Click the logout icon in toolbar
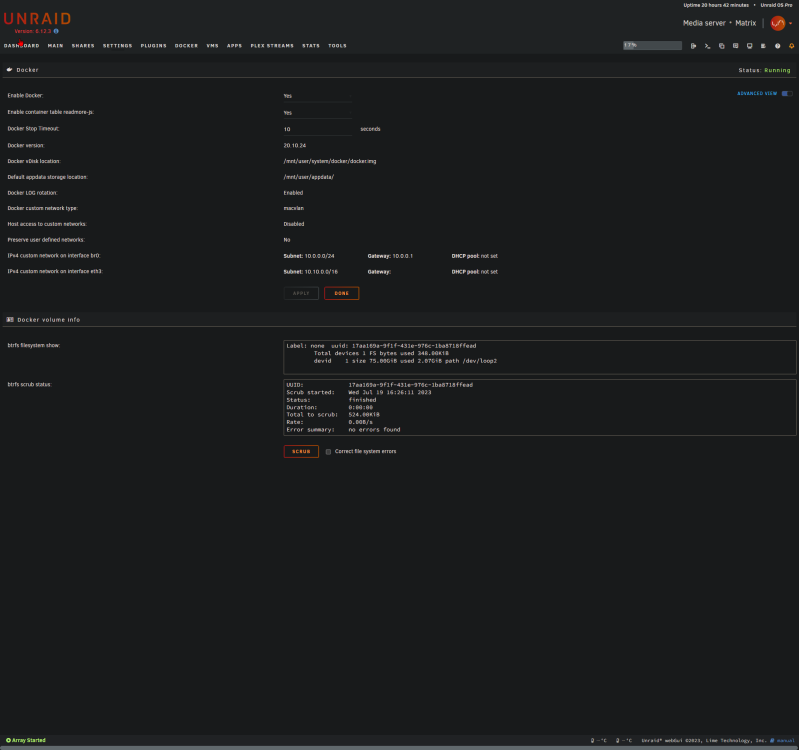The image size is (799, 750). coord(694,46)
